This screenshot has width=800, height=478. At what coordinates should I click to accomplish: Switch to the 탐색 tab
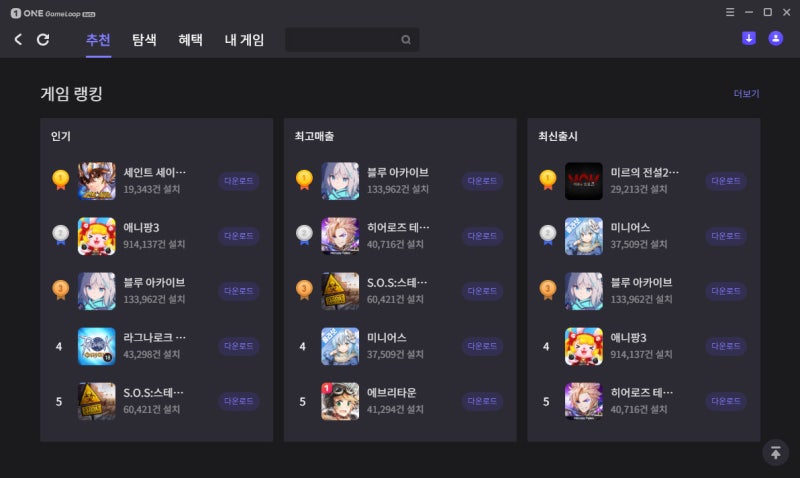[x=144, y=40]
